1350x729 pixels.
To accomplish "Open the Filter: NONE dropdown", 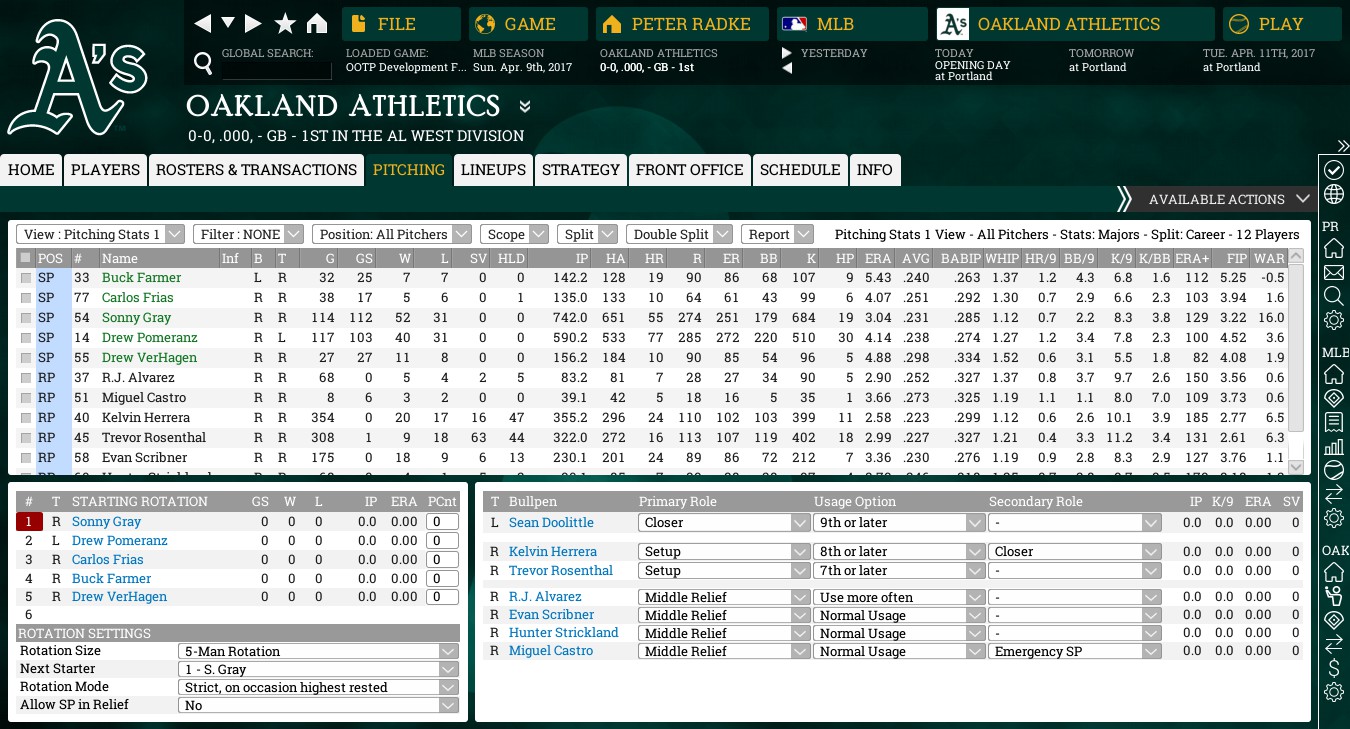I will click(x=248, y=234).
